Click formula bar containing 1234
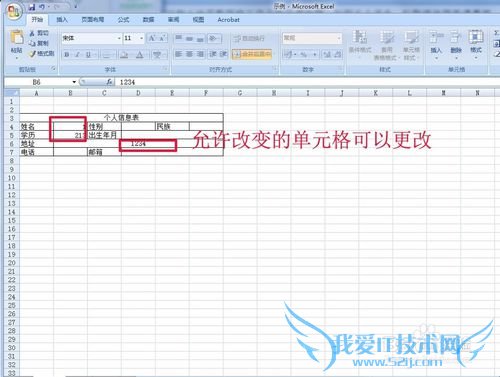The image size is (500, 377). (x=307, y=82)
